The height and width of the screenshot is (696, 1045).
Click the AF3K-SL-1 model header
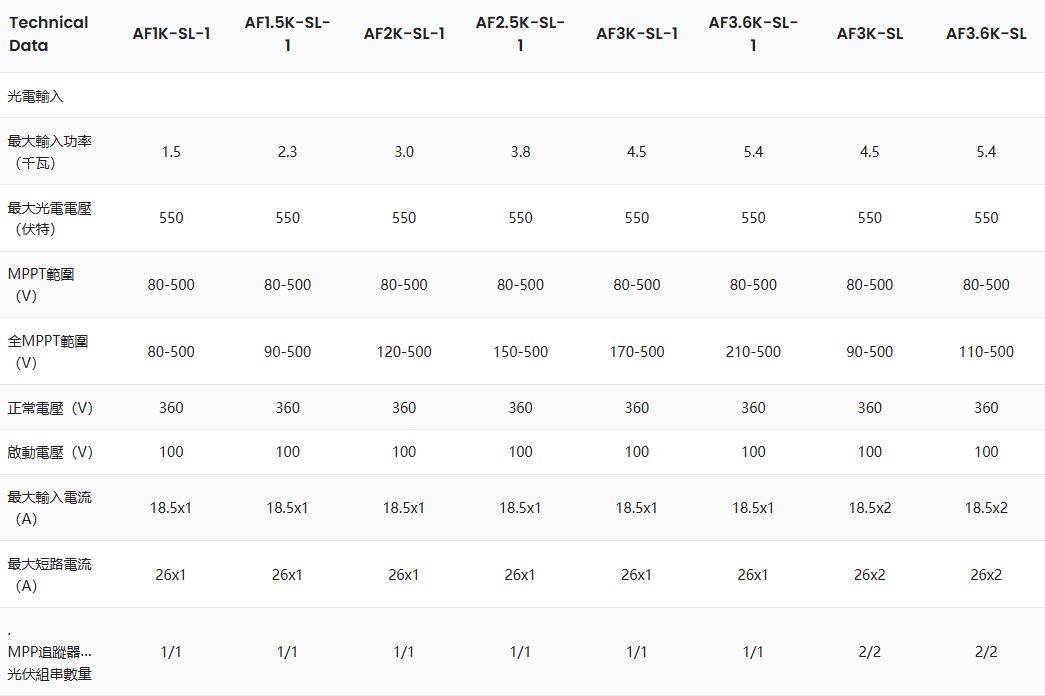click(x=637, y=34)
